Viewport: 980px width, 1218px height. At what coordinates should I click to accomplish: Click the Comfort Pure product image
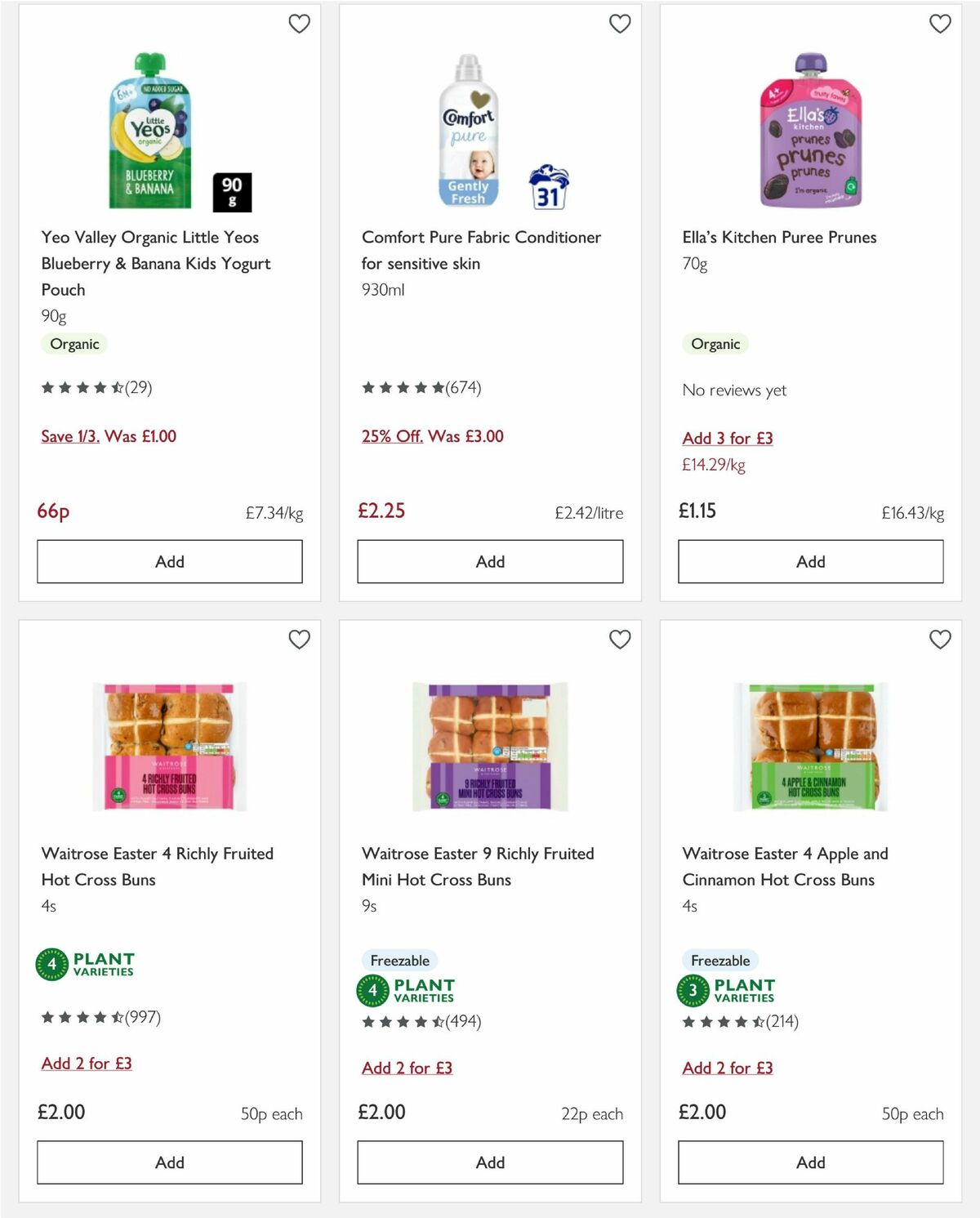coord(470,131)
